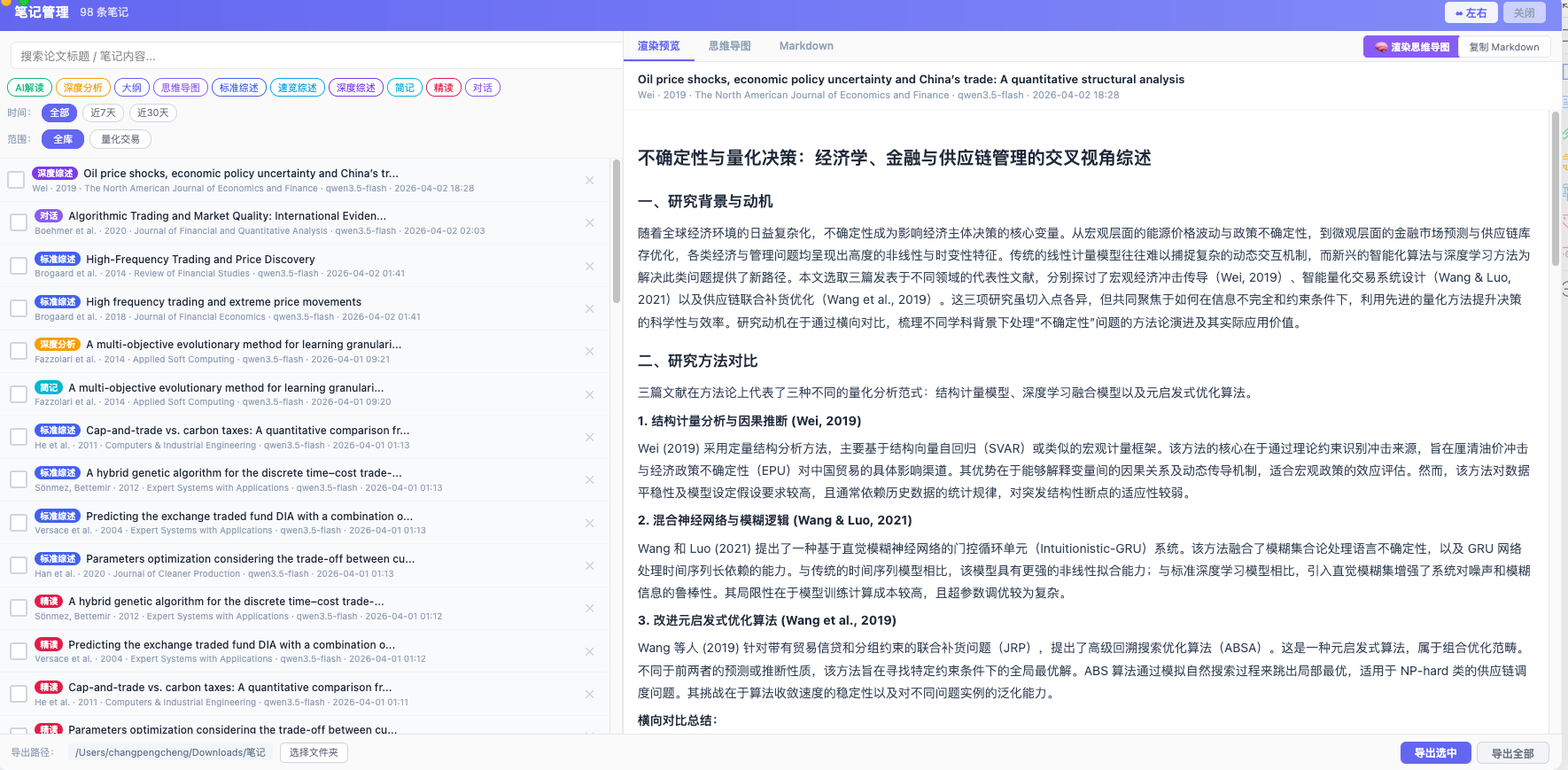Remove the 简记 multi-objective evolutionary note
This screenshot has height=770, width=1568.
coord(589,394)
